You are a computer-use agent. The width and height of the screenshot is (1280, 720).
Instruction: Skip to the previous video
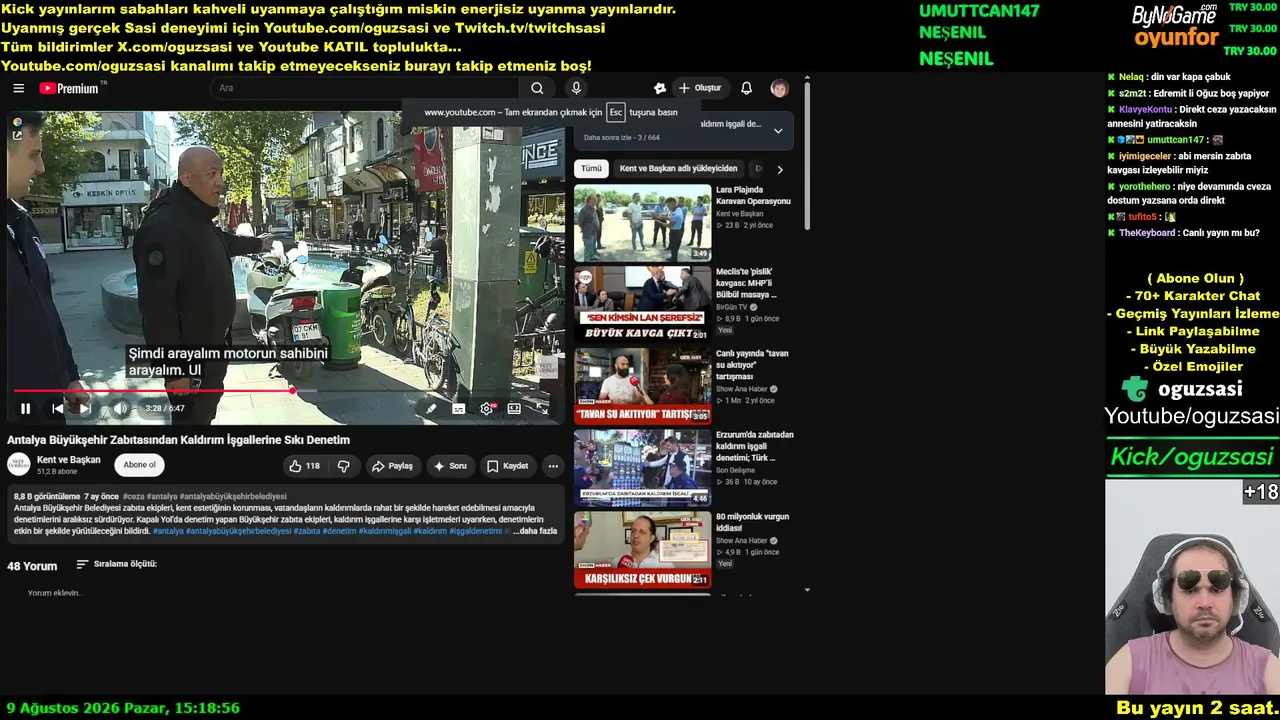[58, 408]
